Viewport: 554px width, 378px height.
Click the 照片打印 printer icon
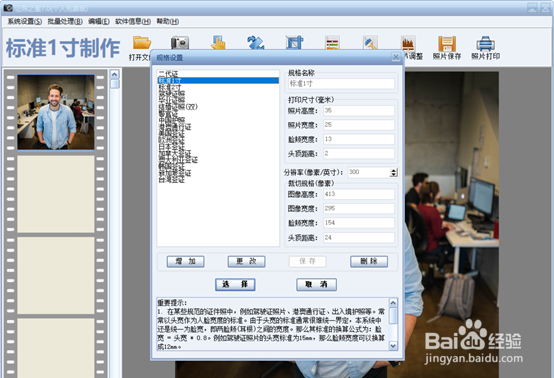click(x=485, y=43)
